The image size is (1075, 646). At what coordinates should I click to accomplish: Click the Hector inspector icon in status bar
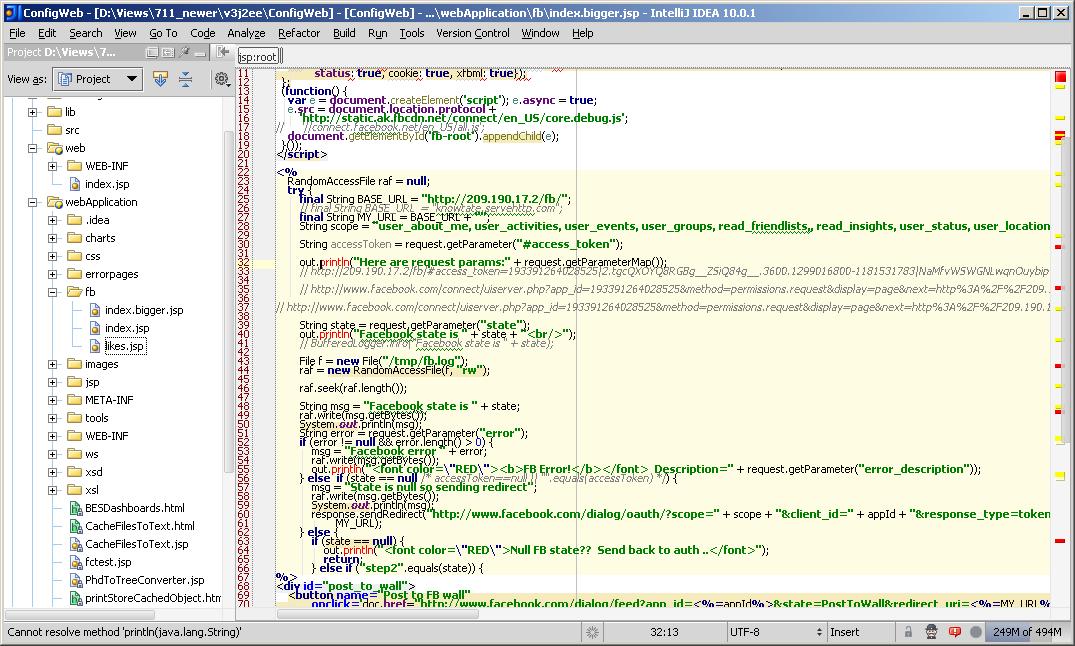(x=931, y=632)
